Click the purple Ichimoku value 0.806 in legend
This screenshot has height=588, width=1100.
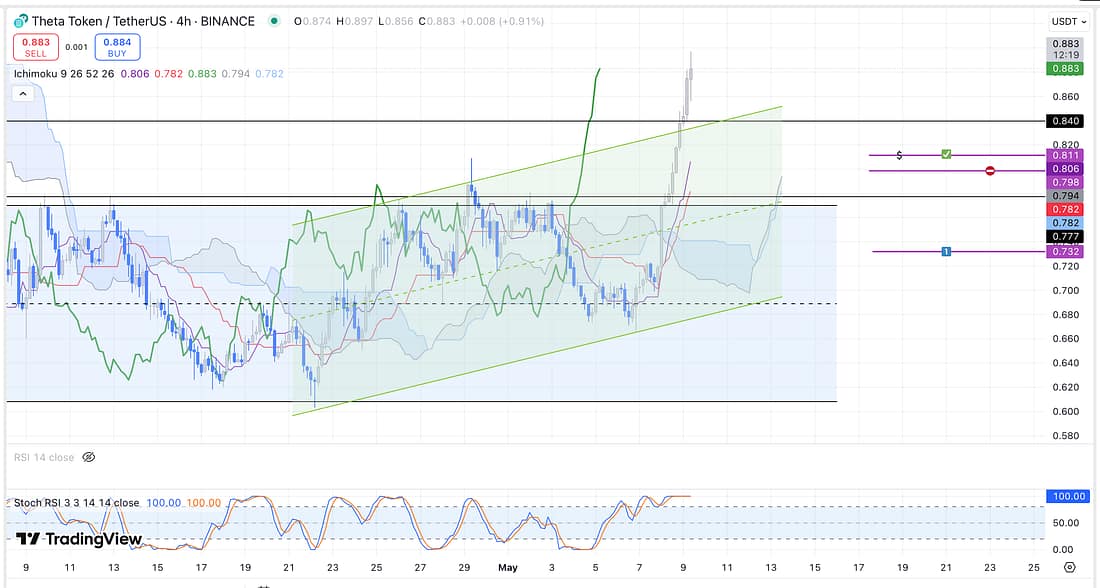tap(135, 74)
